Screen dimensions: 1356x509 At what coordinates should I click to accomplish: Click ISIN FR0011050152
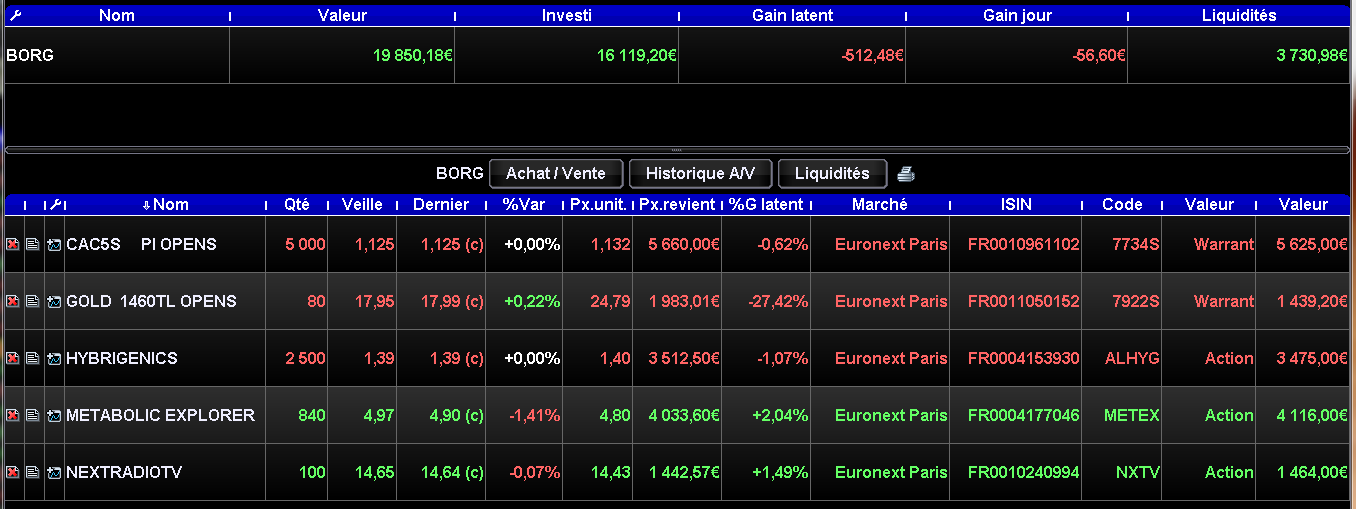(1024, 302)
